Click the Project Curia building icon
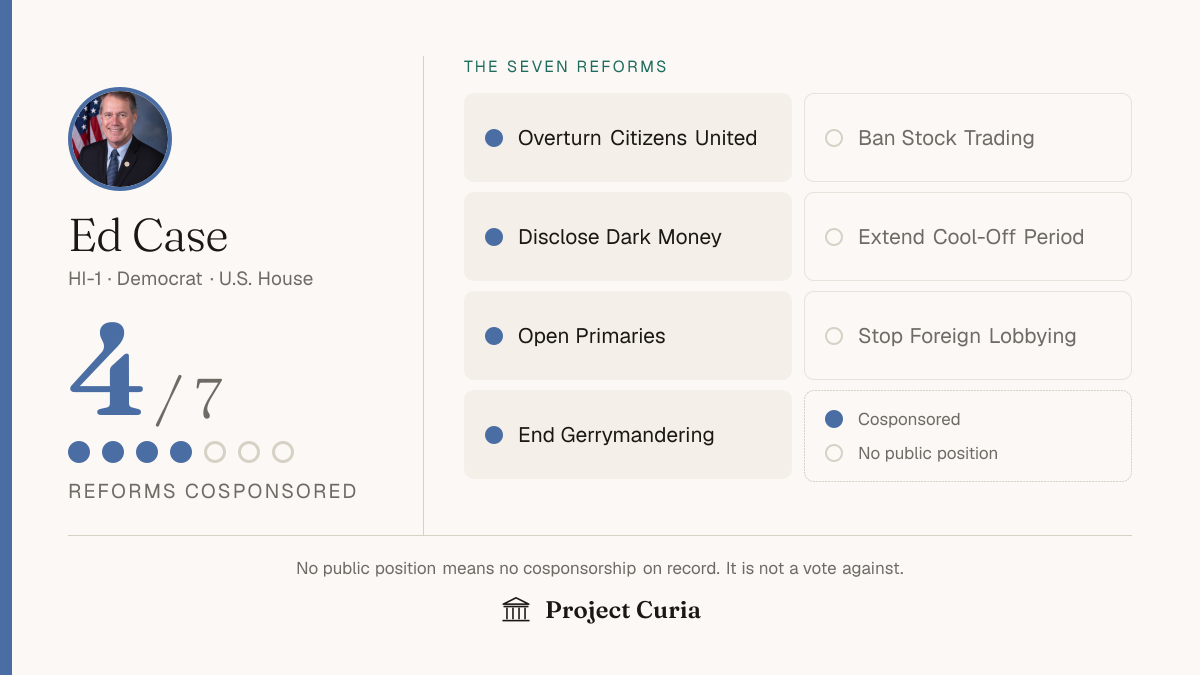 tap(516, 609)
